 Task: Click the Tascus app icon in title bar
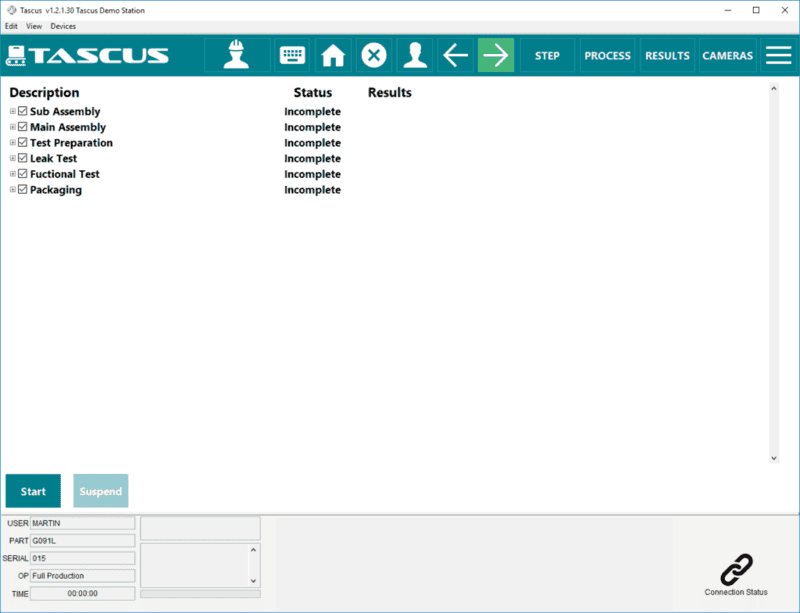11,10
